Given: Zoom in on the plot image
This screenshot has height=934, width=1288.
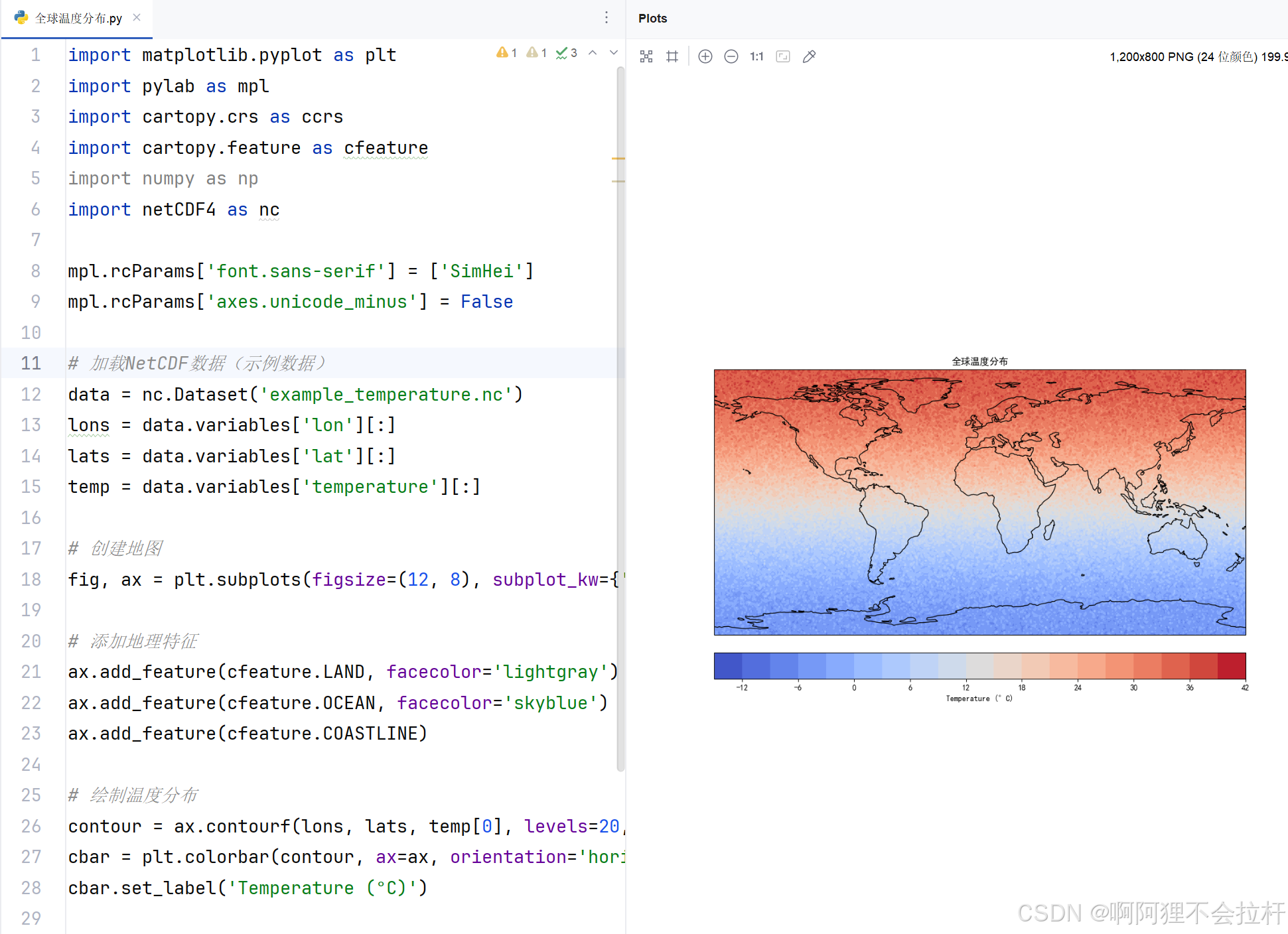Looking at the screenshot, I should click(705, 56).
